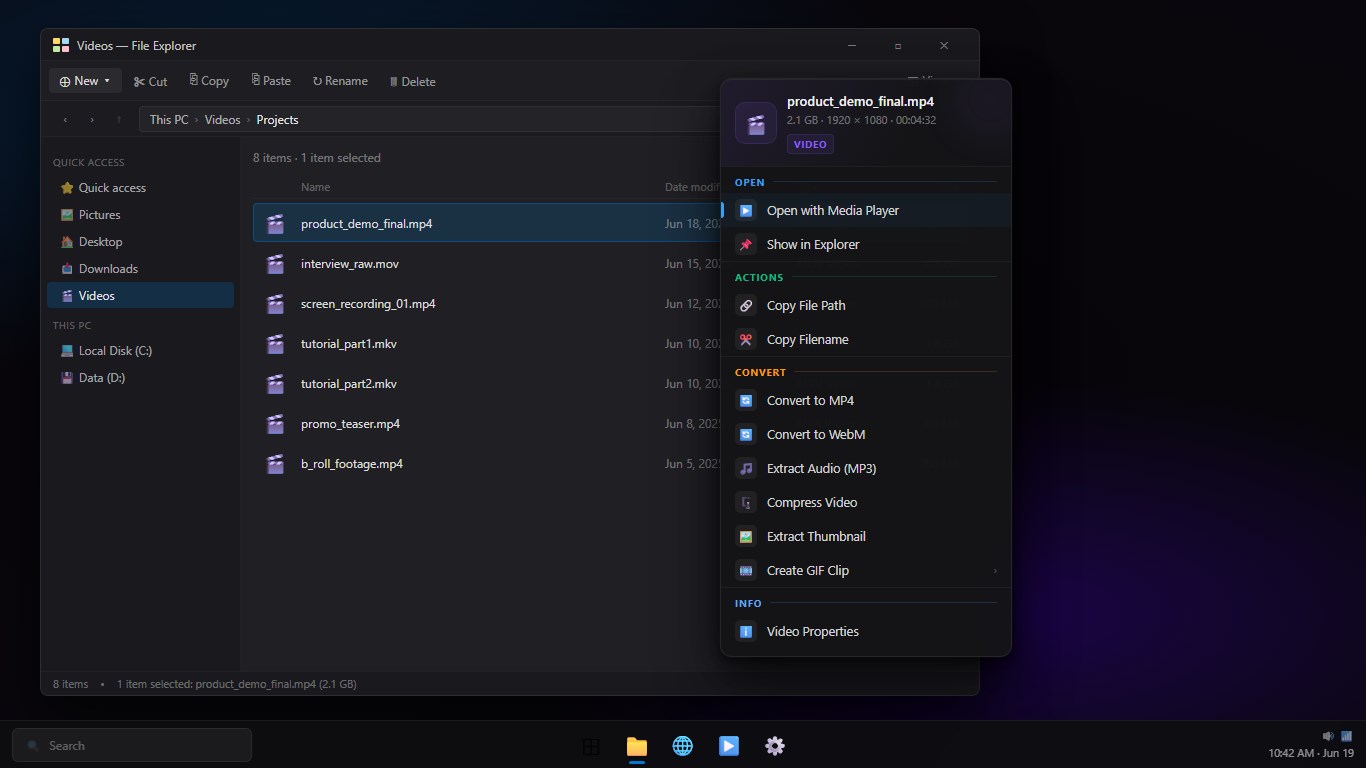Select the file tutorial_part2.mkv
The height and width of the screenshot is (768, 1366).
486,384
